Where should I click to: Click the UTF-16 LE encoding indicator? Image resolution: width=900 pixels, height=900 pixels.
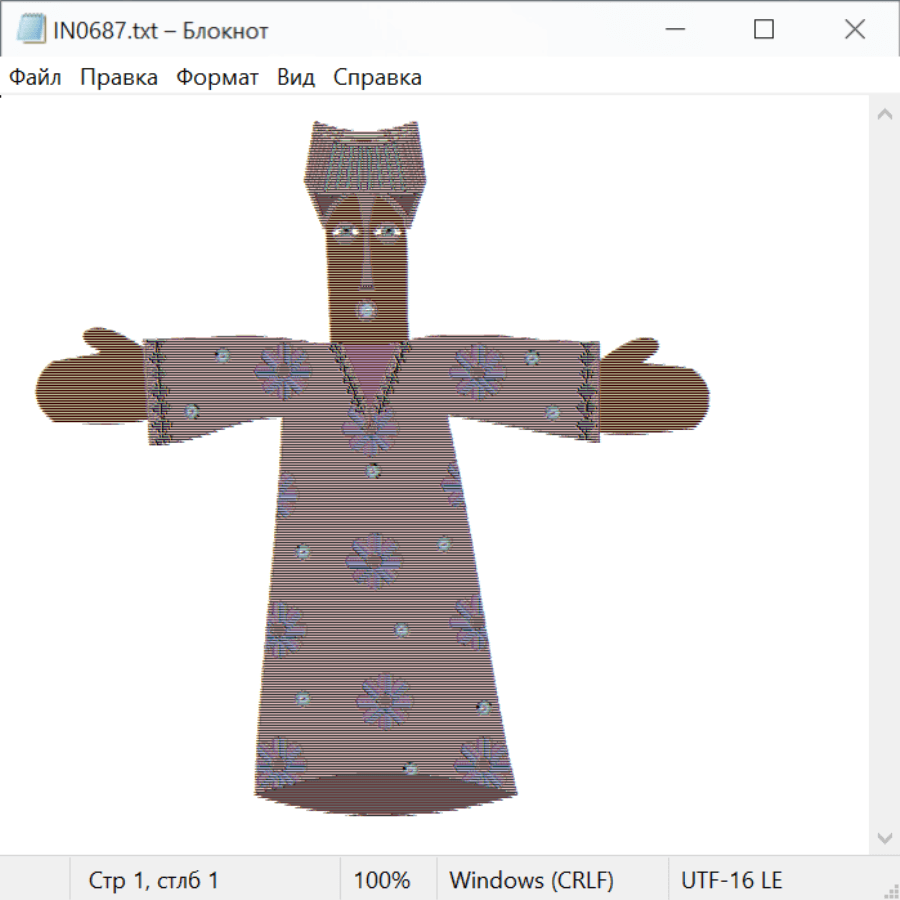(x=732, y=881)
